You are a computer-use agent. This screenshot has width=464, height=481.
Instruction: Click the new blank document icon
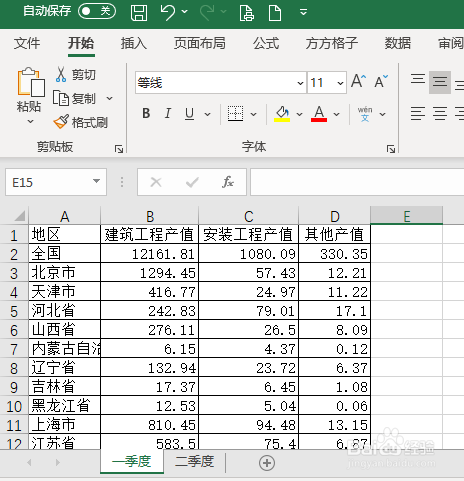coord(275,13)
